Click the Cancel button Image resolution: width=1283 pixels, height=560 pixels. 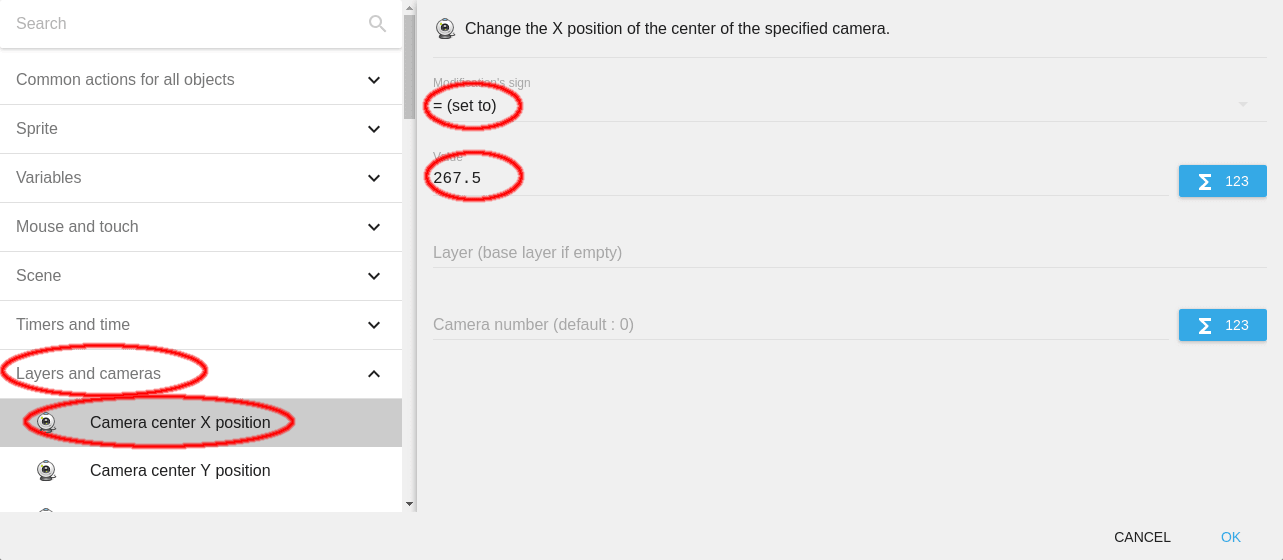point(1142,537)
